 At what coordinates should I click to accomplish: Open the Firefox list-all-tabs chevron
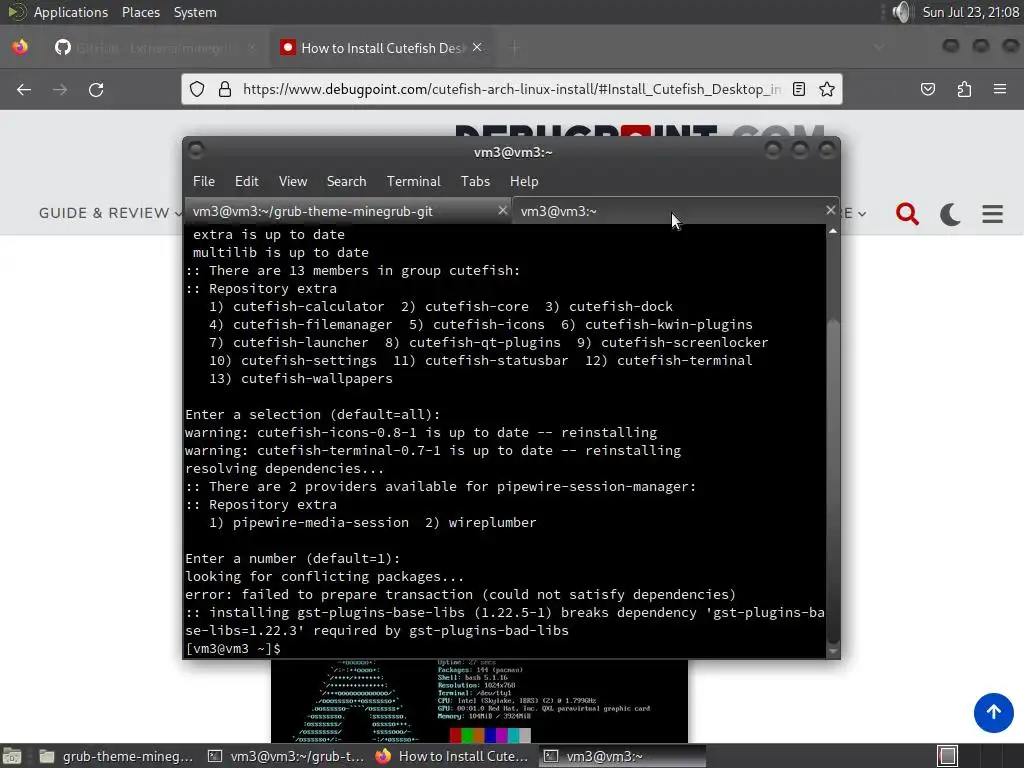[878, 47]
